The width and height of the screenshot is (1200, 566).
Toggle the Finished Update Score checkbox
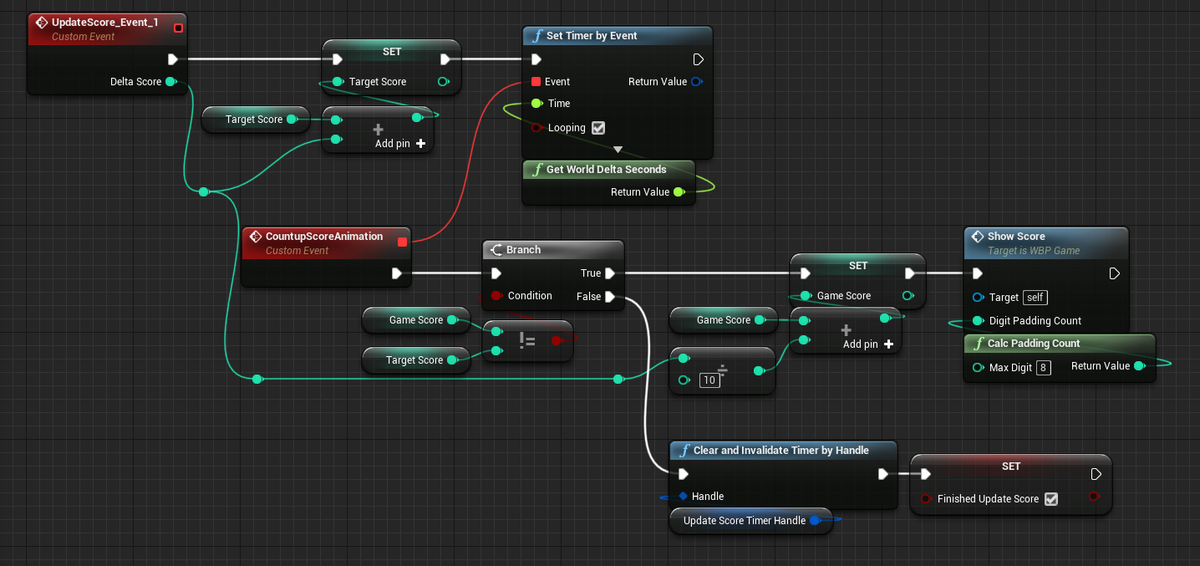(1051, 499)
